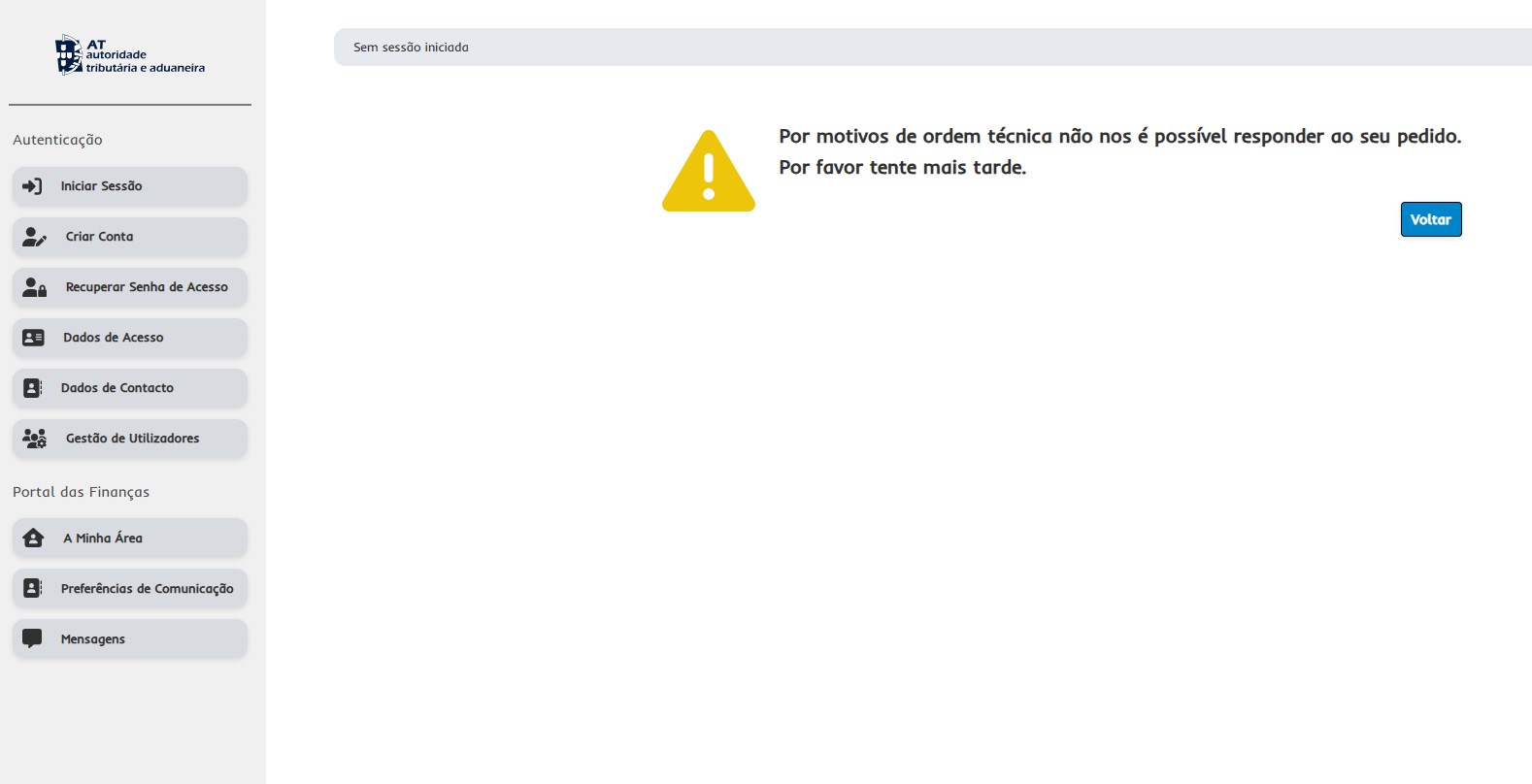Click the user-with-padlock icon for Recuperar Senha
The width and height of the screenshot is (1532, 784).
[x=34, y=287]
